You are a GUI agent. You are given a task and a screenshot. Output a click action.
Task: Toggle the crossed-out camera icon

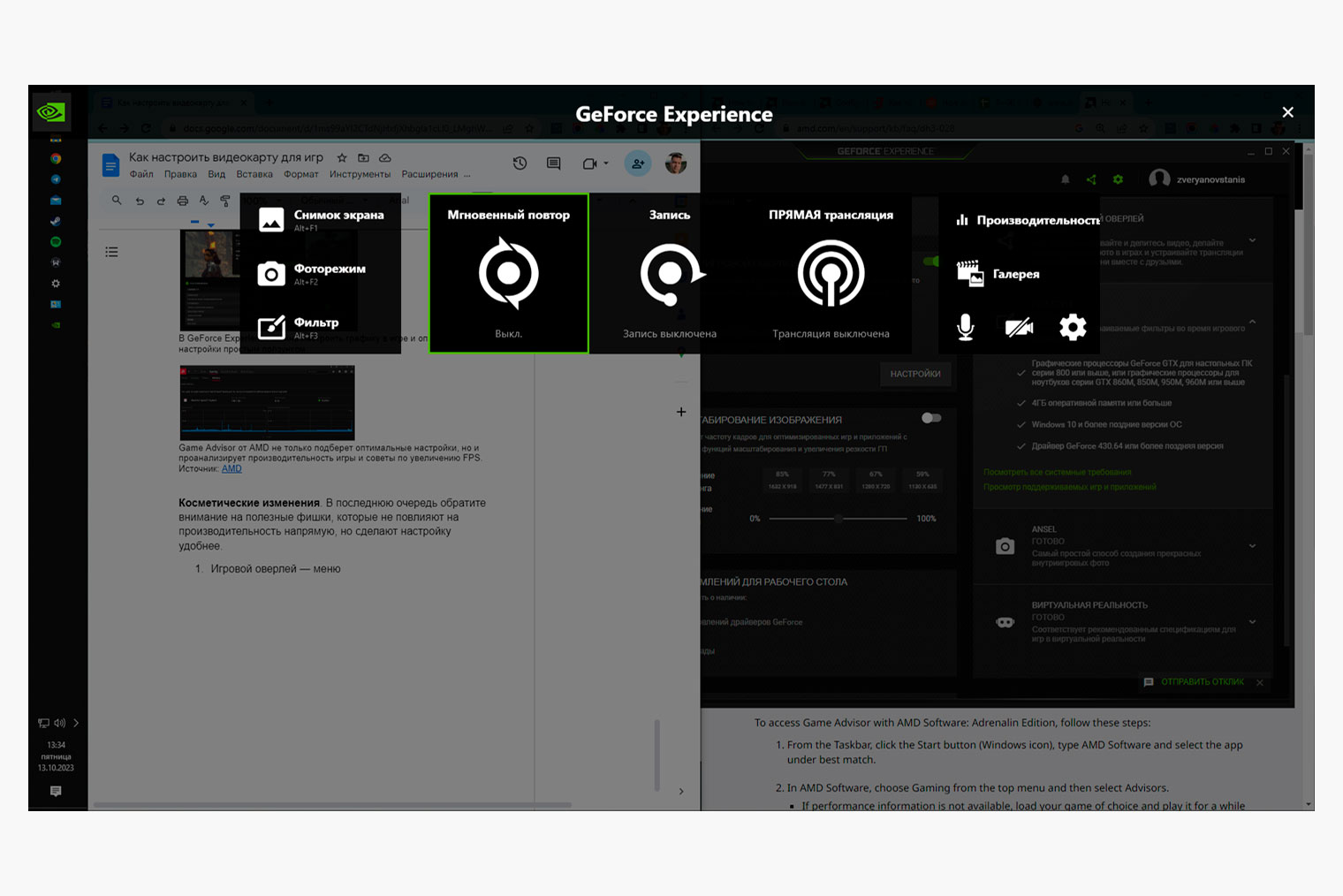coord(1019,328)
